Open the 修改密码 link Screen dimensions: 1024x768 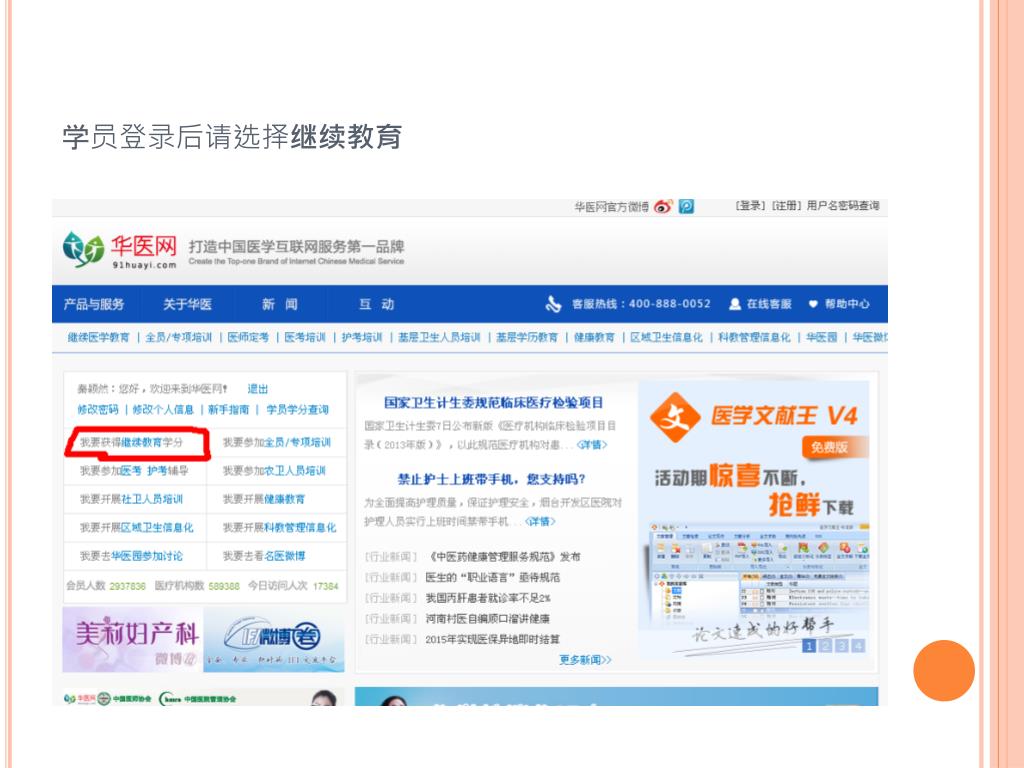coord(98,409)
